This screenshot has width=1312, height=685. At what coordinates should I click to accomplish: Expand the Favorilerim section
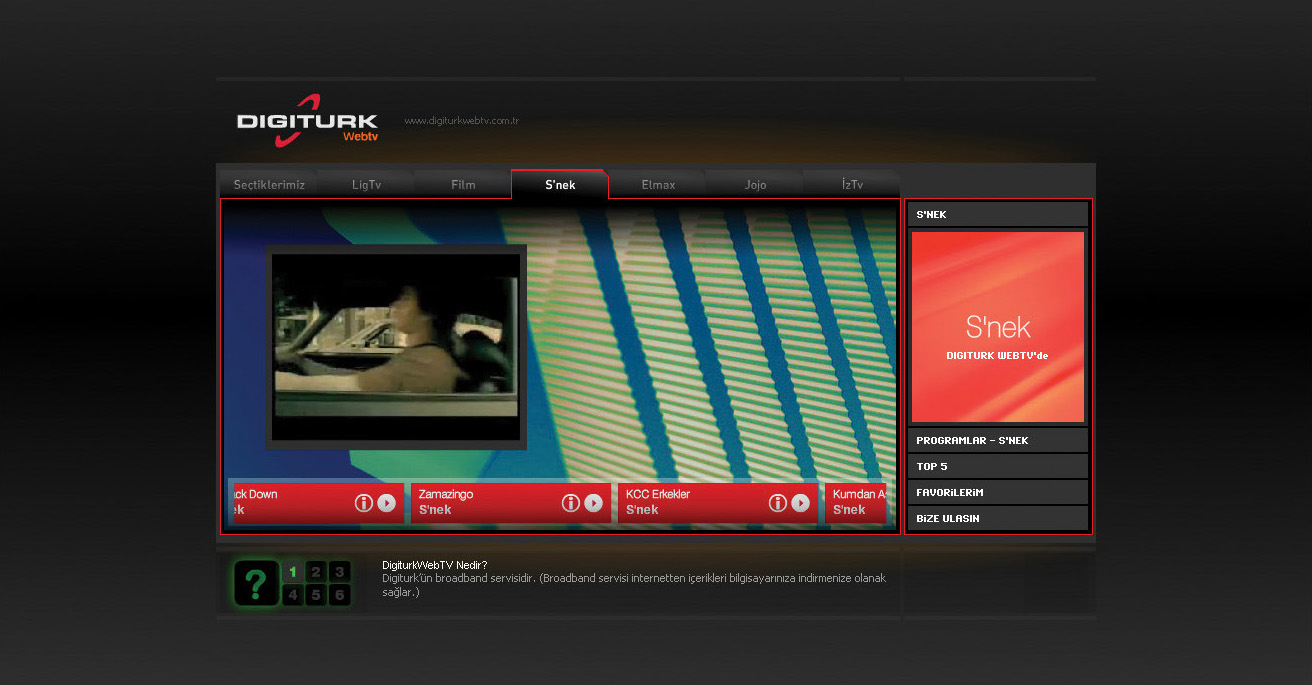[997, 493]
